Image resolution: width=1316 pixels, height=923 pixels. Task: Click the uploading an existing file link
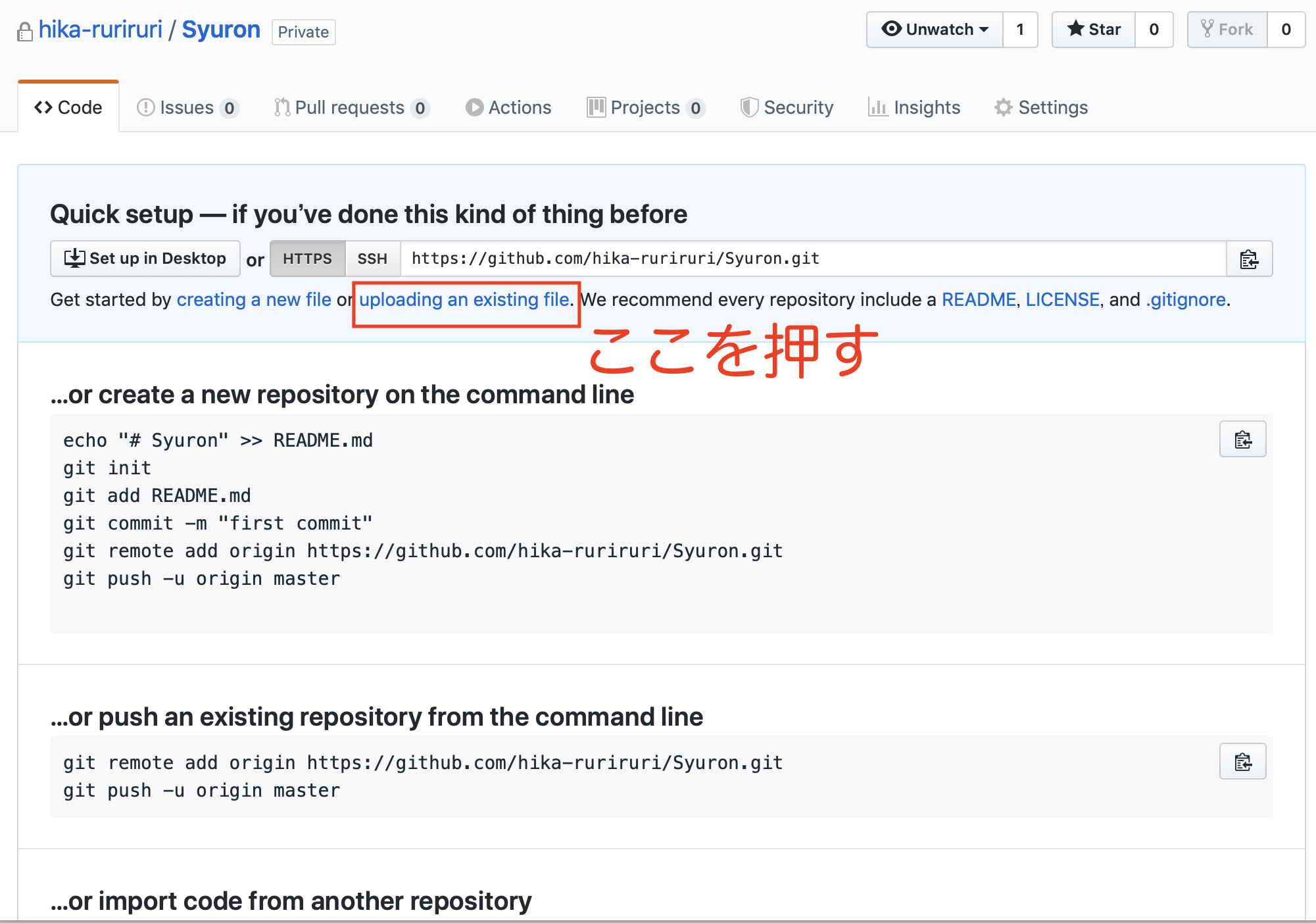coord(464,299)
